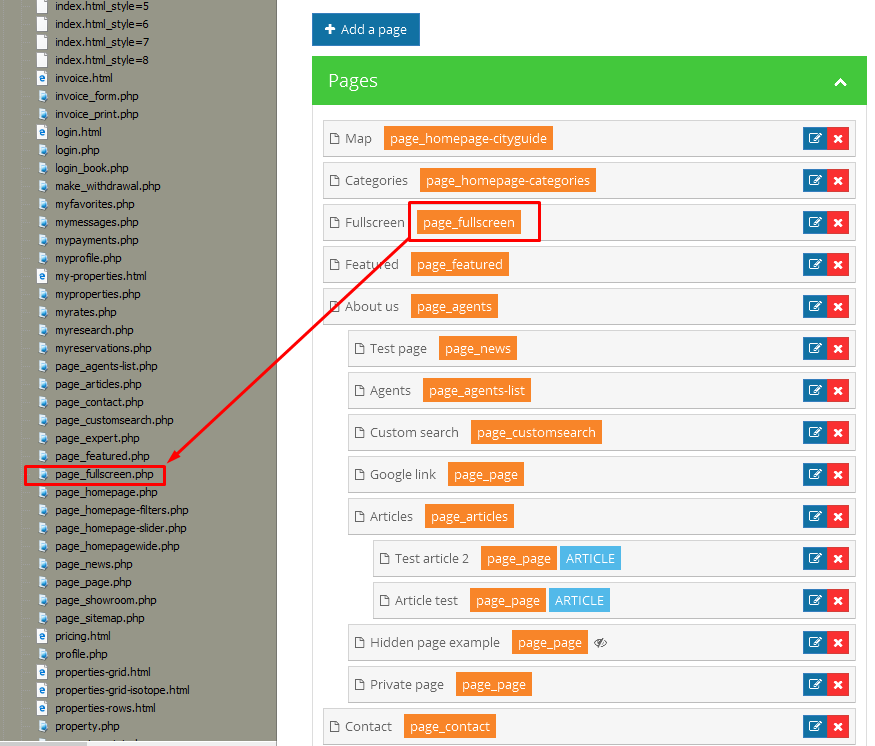
Task: Select the Articles page row label
Action: click(x=391, y=517)
